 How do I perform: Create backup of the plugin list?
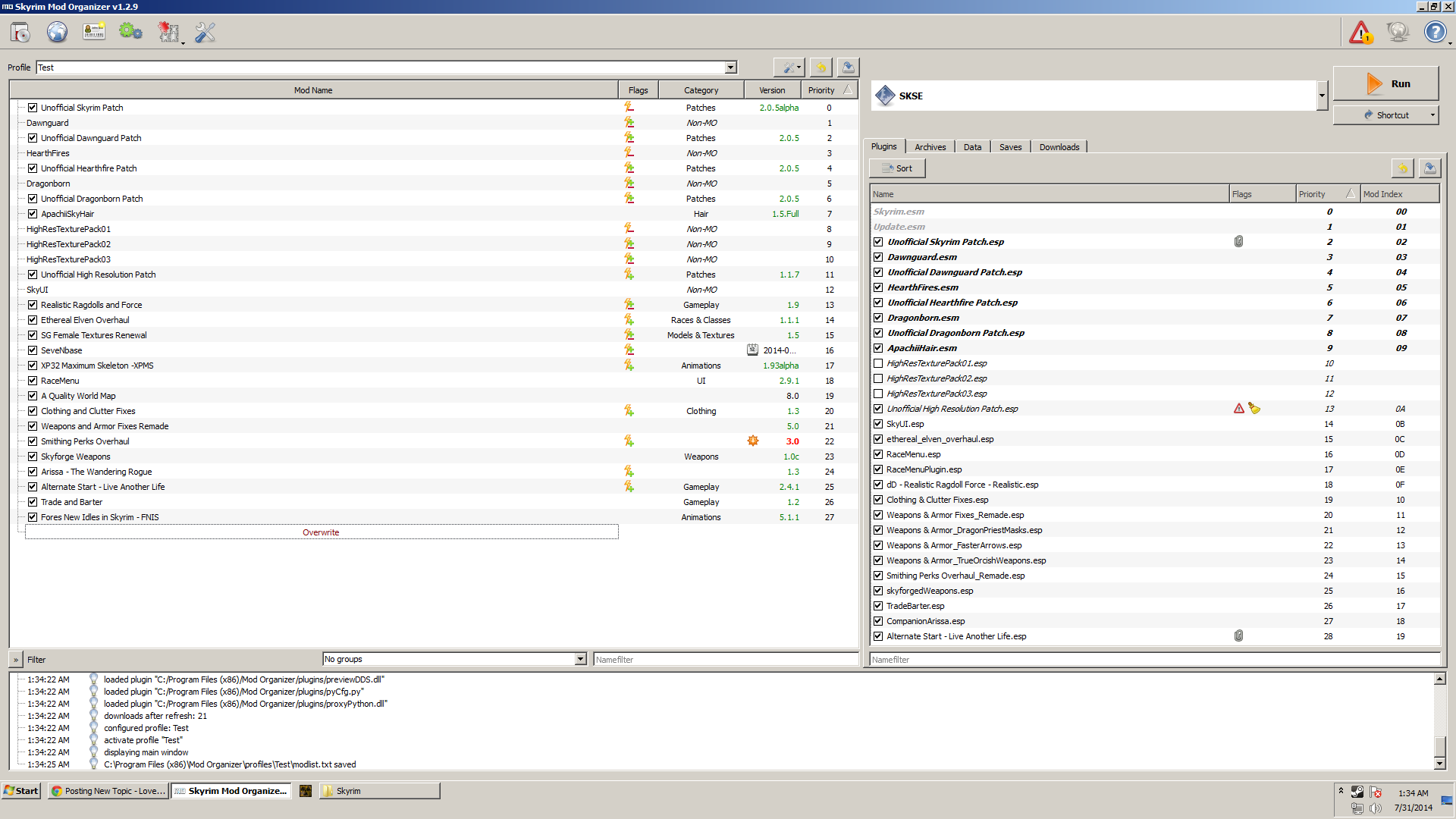pos(1429,168)
